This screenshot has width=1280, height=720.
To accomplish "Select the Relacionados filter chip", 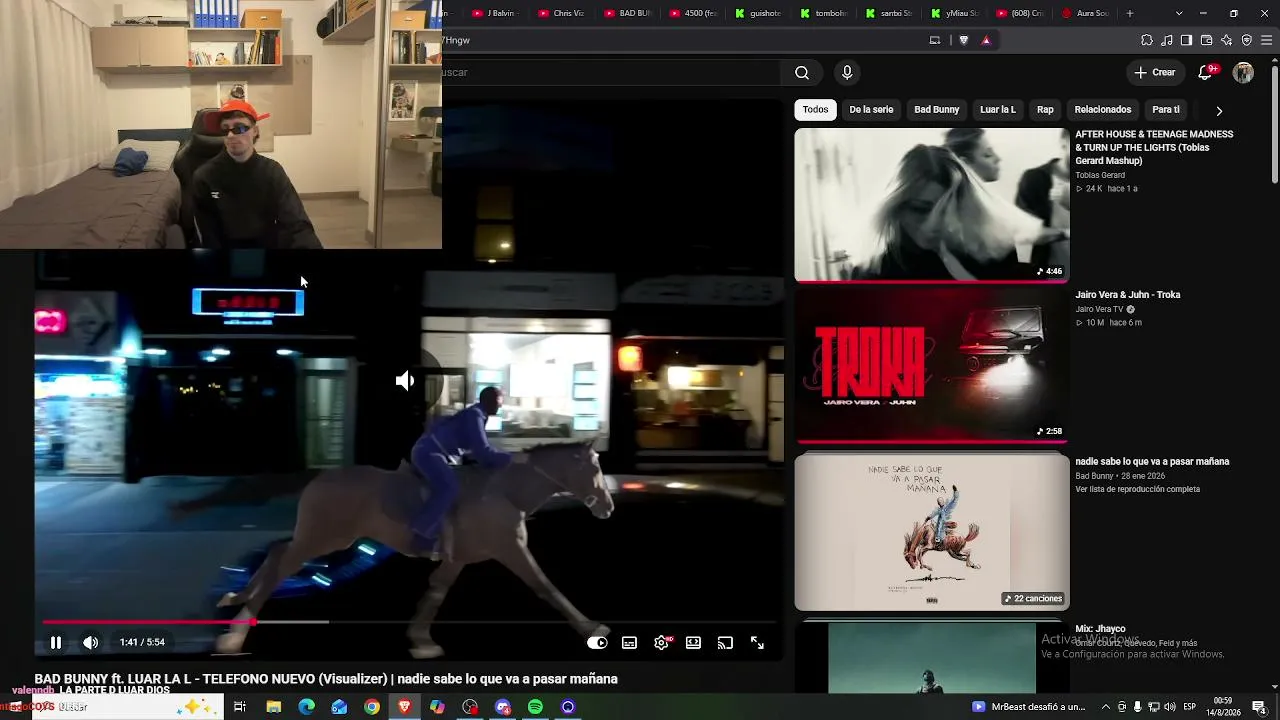I will (1103, 110).
